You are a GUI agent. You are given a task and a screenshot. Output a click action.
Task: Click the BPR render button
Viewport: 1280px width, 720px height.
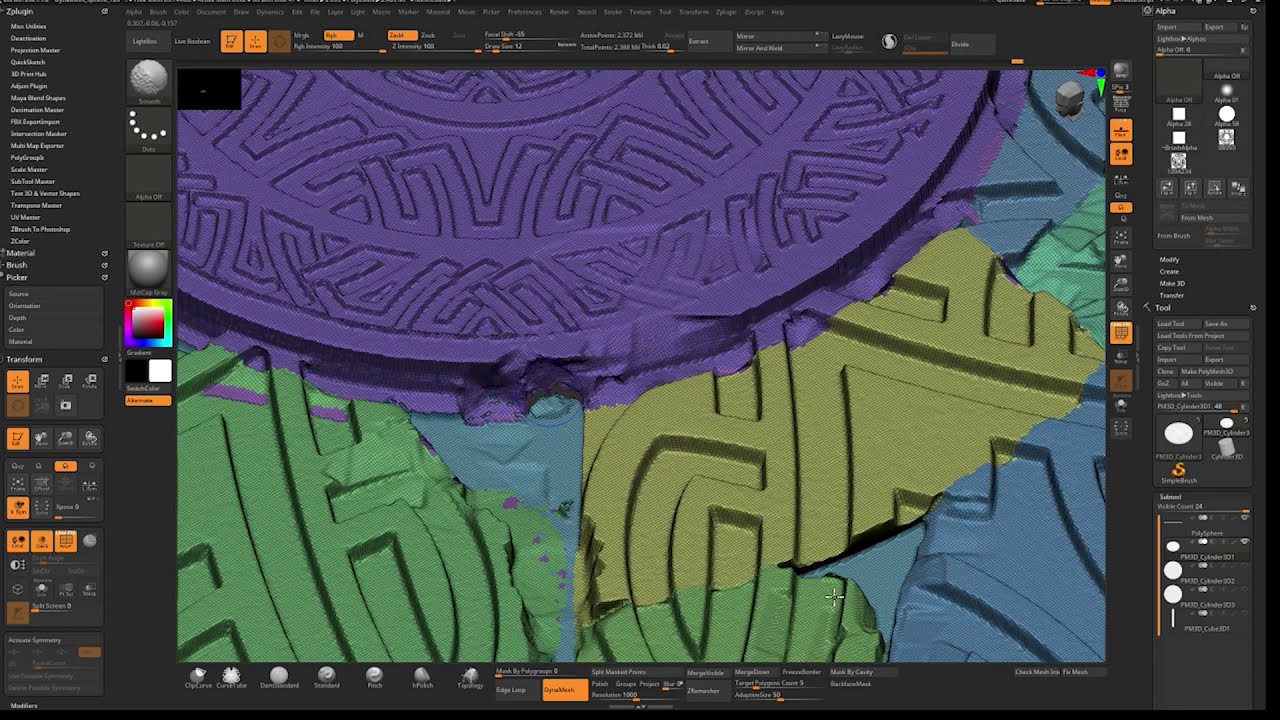click(x=1121, y=70)
